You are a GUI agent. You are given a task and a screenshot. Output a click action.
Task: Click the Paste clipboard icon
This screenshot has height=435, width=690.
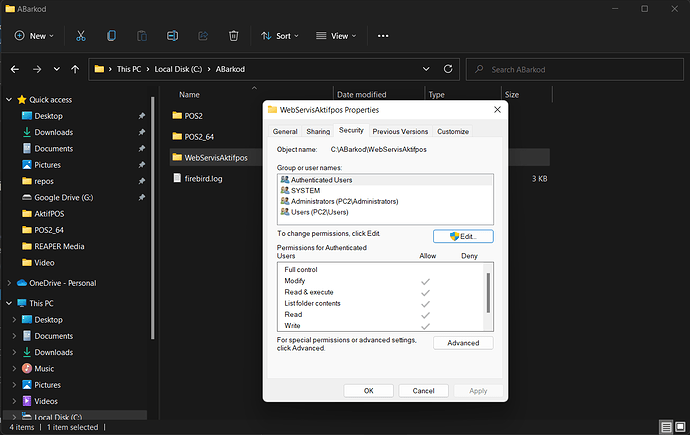tap(142, 36)
